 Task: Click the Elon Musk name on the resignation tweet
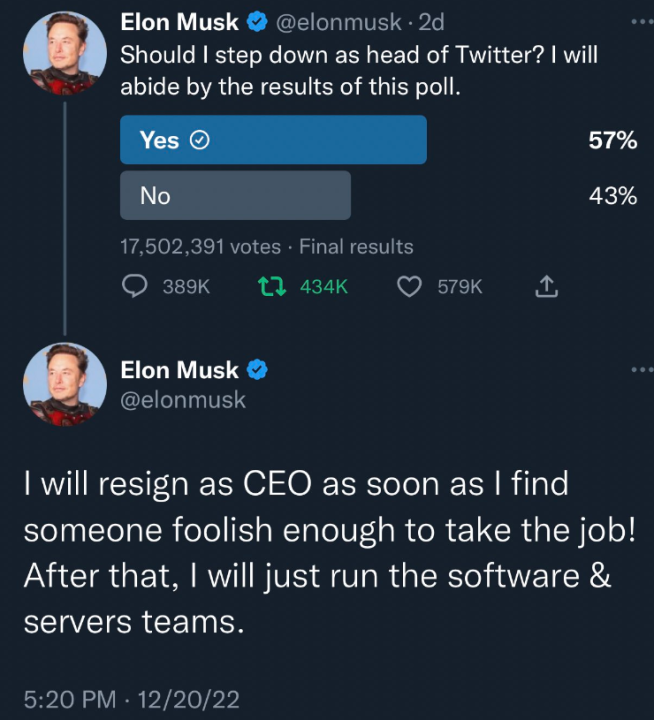pyautogui.click(x=179, y=370)
